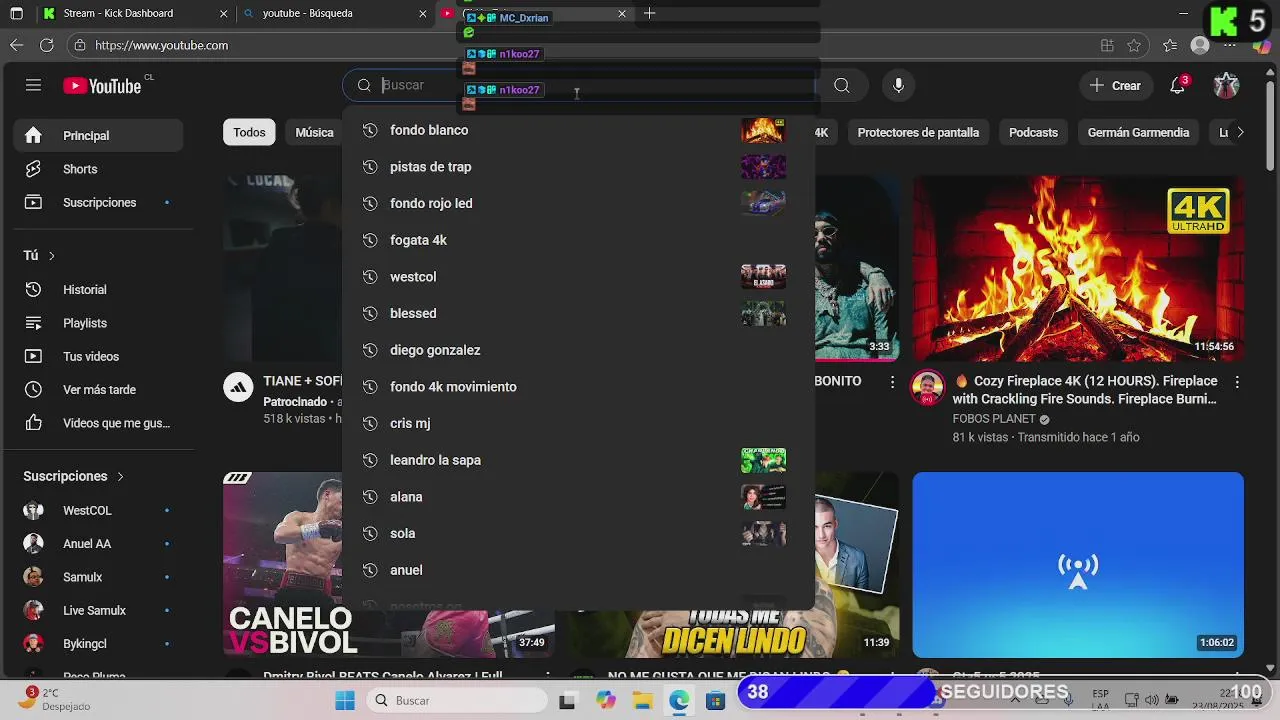This screenshot has height=720, width=1280.
Task: Open Suscripciones in sidebar
Action: (98, 202)
